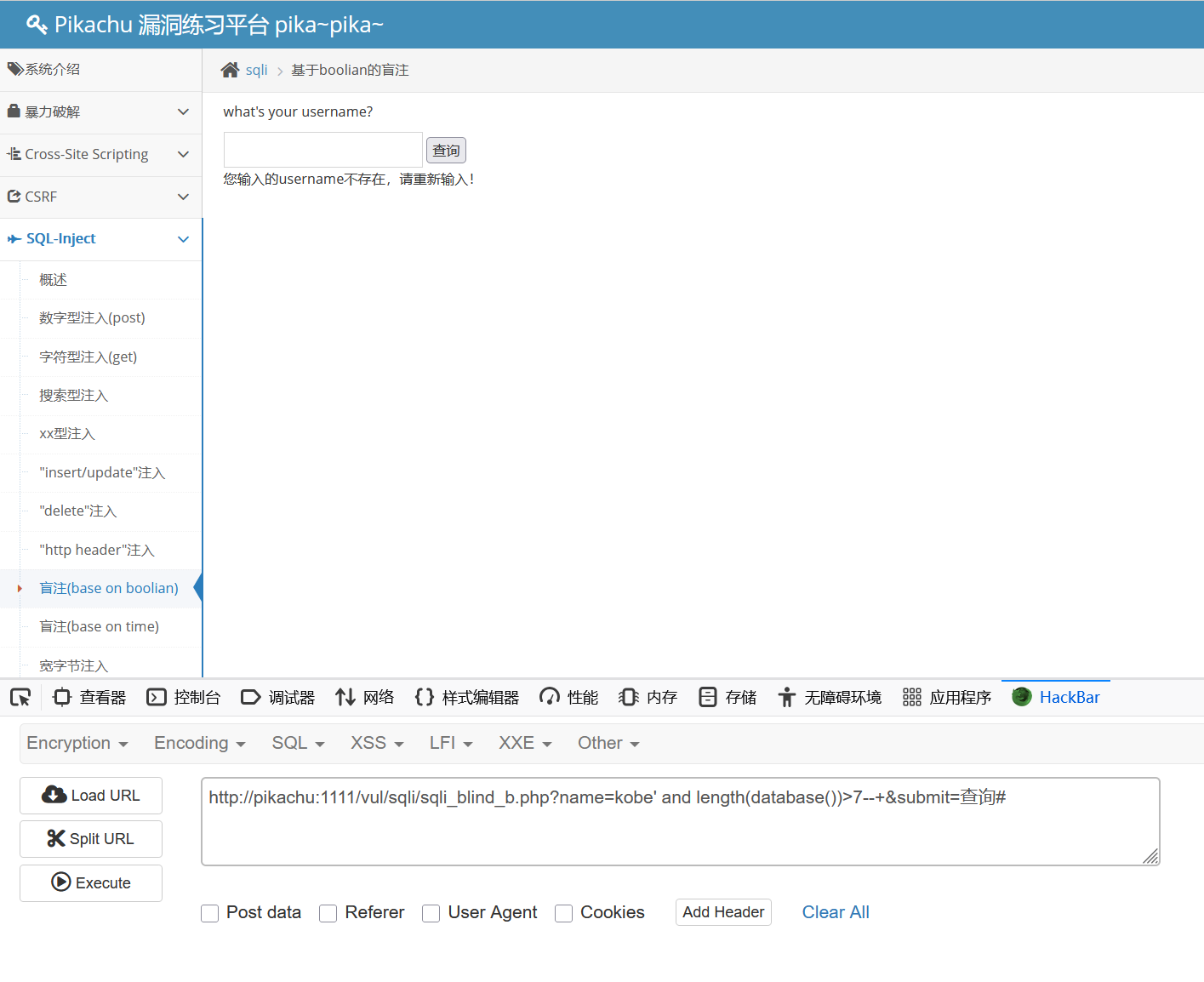Click the Add Header button
Viewport: 1204px width, 982px height.
point(723,912)
